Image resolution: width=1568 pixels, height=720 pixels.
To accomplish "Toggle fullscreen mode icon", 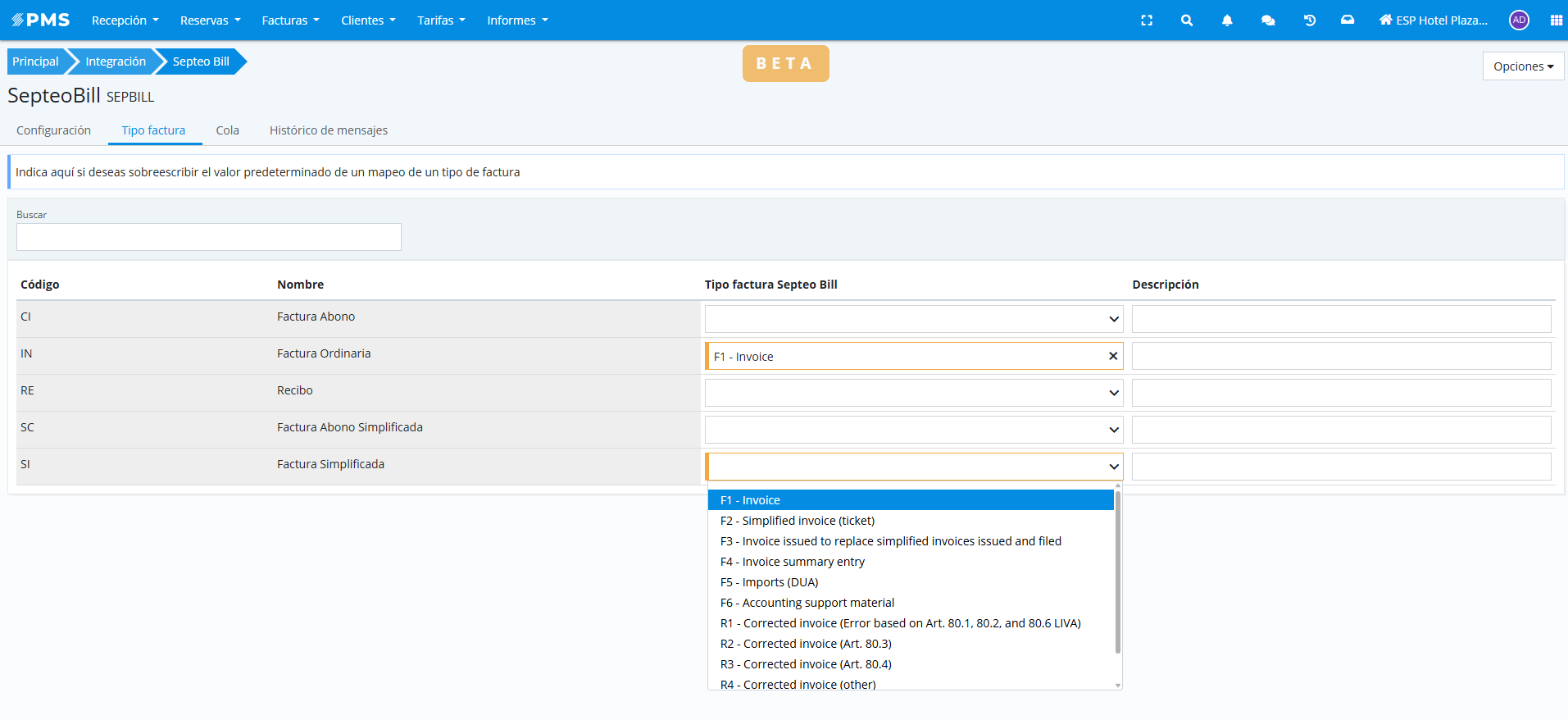I will 1147,21.
